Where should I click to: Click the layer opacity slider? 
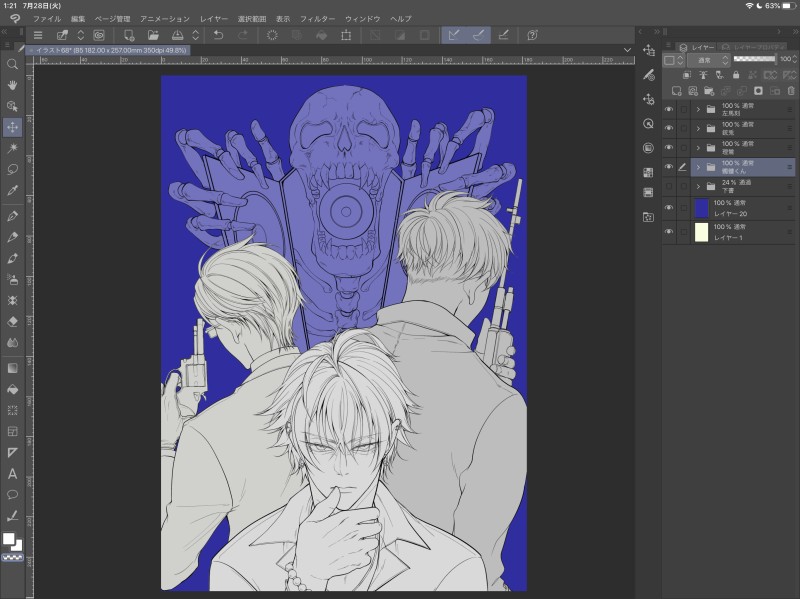(x=755, y=59)
